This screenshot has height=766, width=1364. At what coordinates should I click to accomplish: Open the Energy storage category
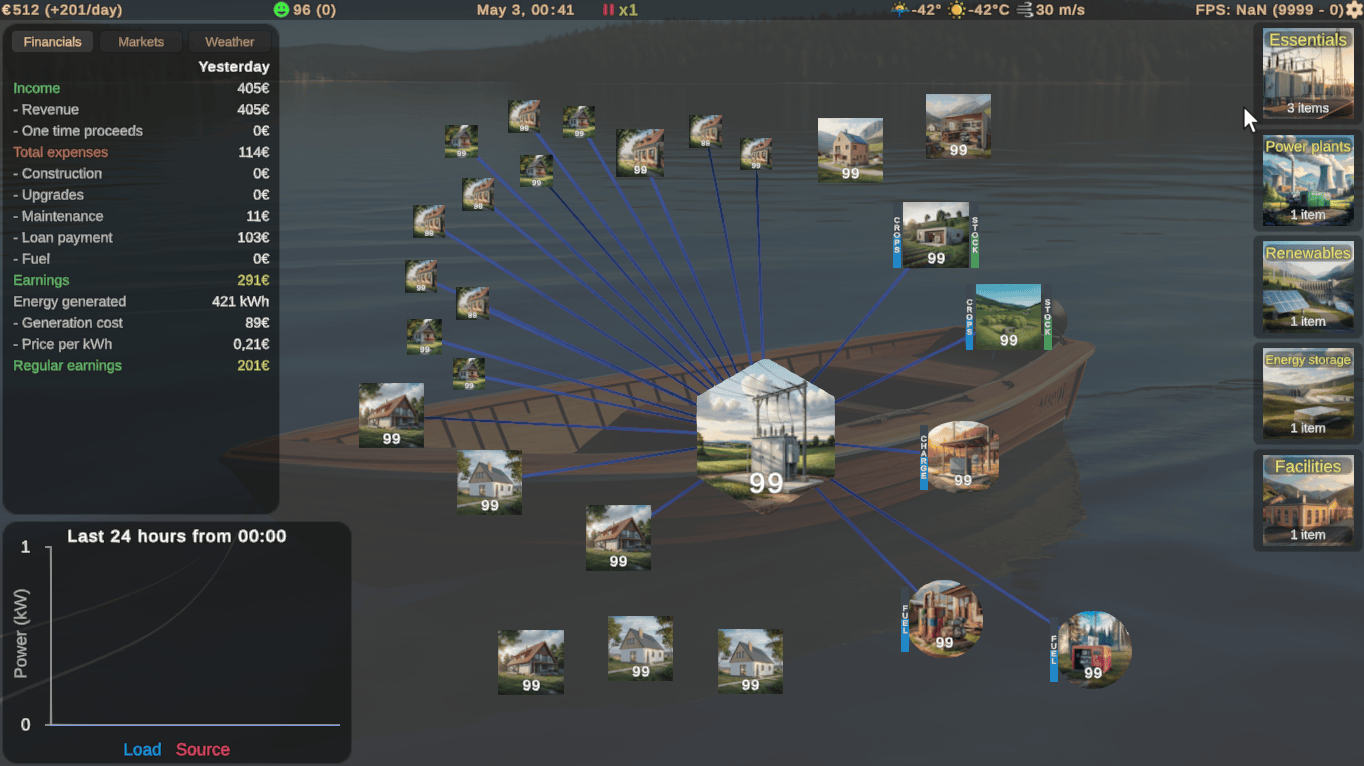coord(1307,395)
